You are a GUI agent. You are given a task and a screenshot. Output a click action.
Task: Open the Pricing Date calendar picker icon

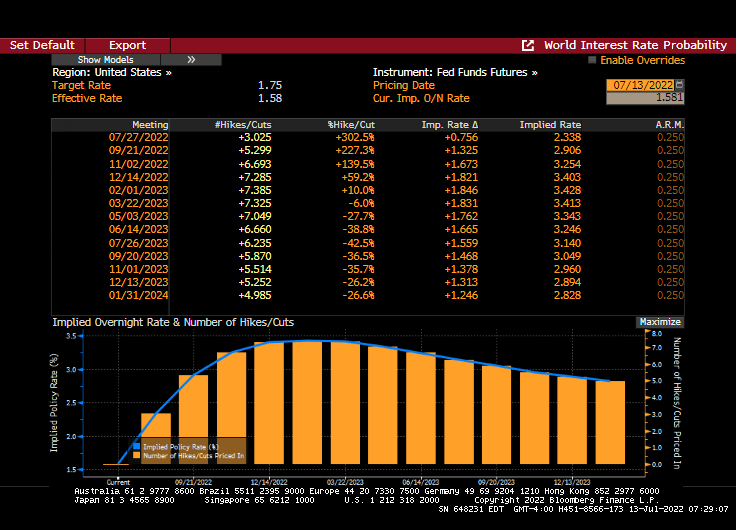680,85
